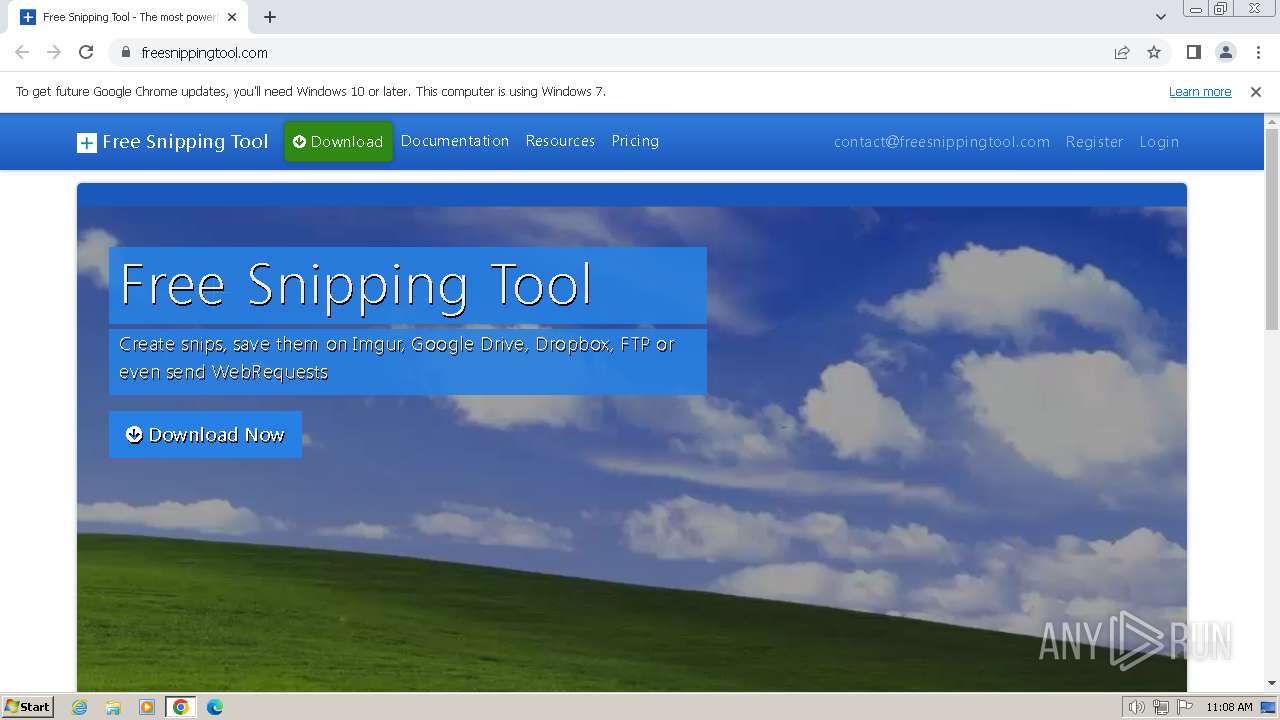Viewport: 1280px width, 720px height.
Task: Open the Register link
Action: click(1094, 142)
